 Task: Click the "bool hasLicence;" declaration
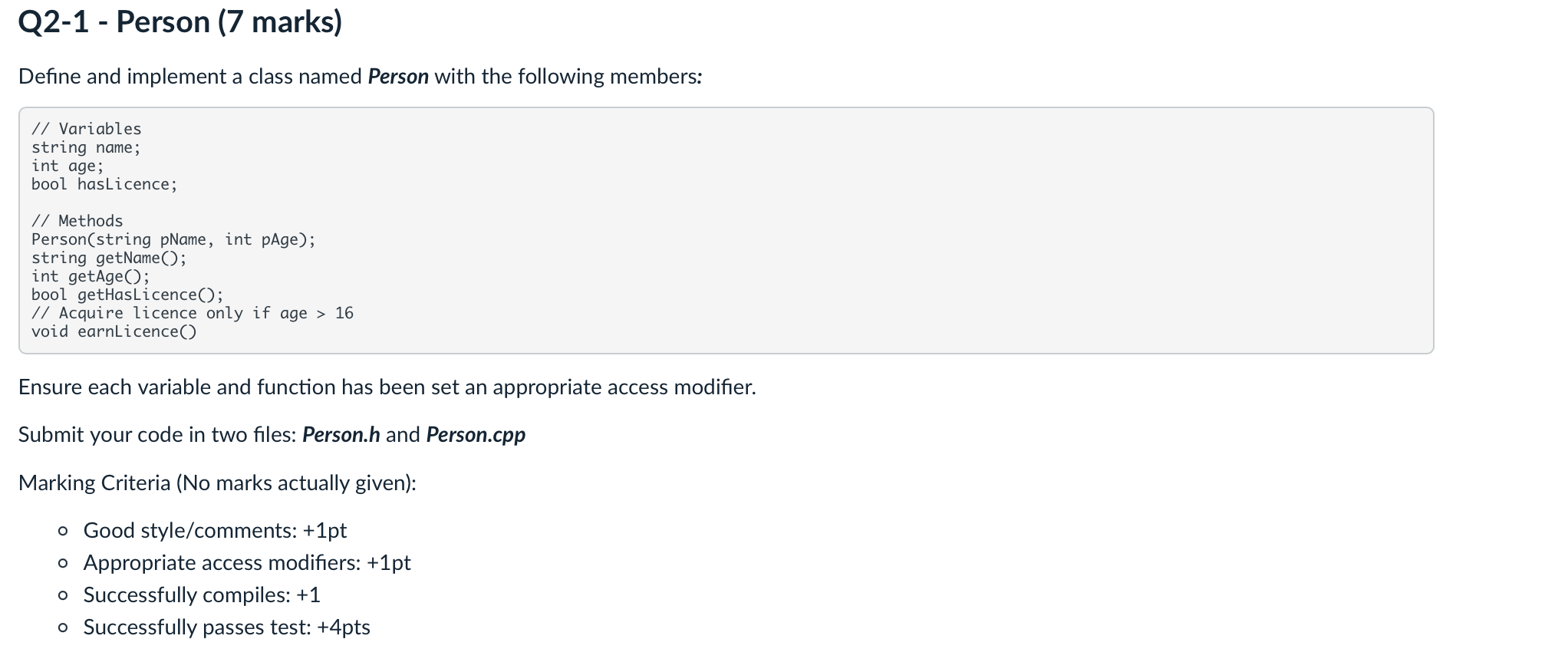[104, 184]
